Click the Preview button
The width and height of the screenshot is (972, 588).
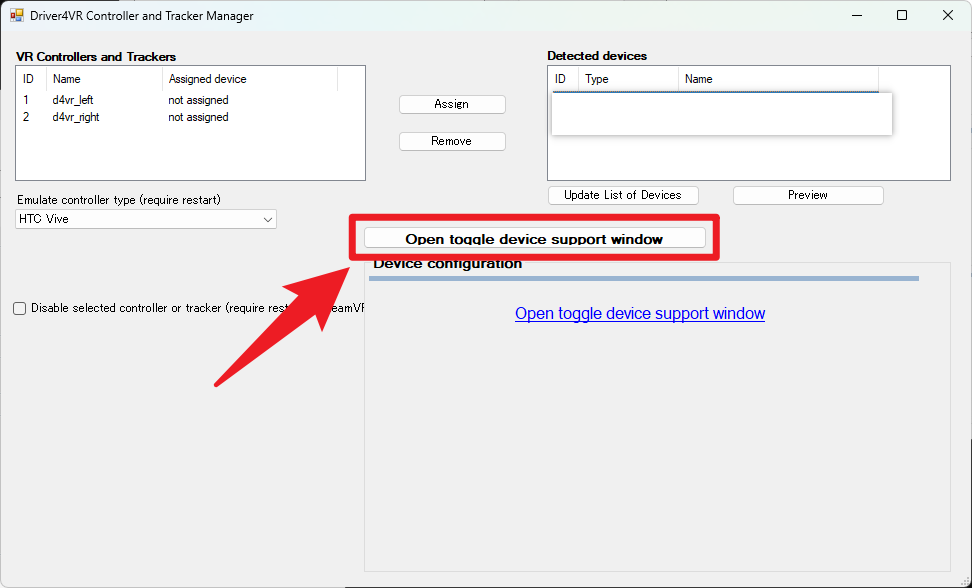(x=808, y=195)
